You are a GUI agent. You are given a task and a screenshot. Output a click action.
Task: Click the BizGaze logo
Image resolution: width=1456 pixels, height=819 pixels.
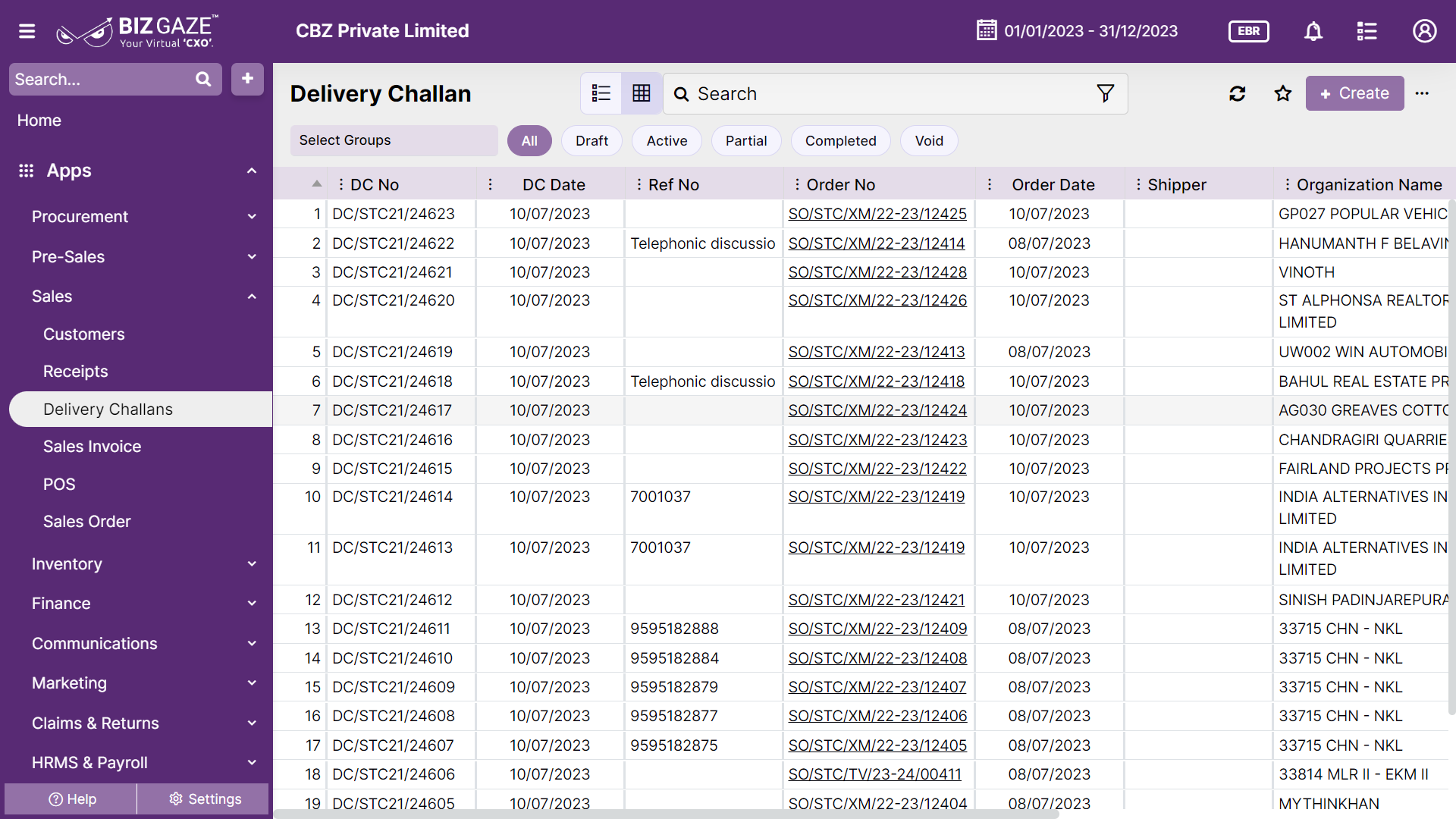pyautogui.click(x=137, y=31)
